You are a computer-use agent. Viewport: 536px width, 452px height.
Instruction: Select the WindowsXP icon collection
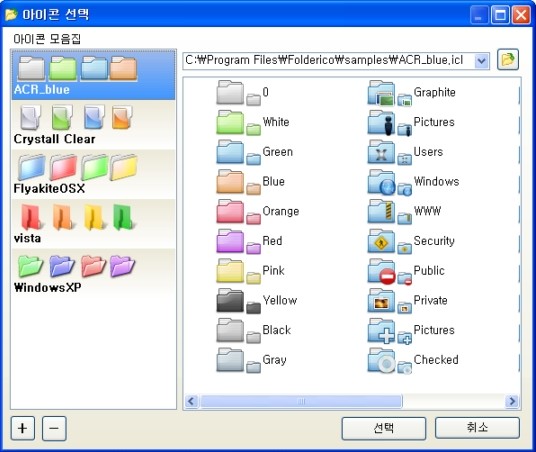click(93, 274)
